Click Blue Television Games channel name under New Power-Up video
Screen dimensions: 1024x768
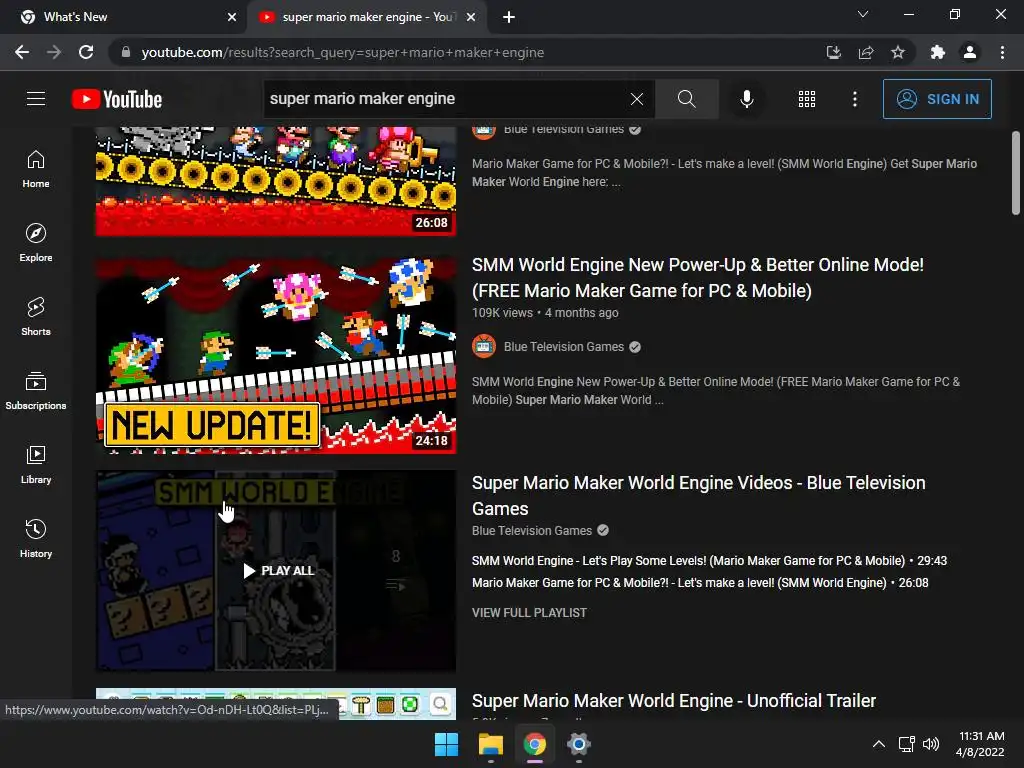click(564, 347)
